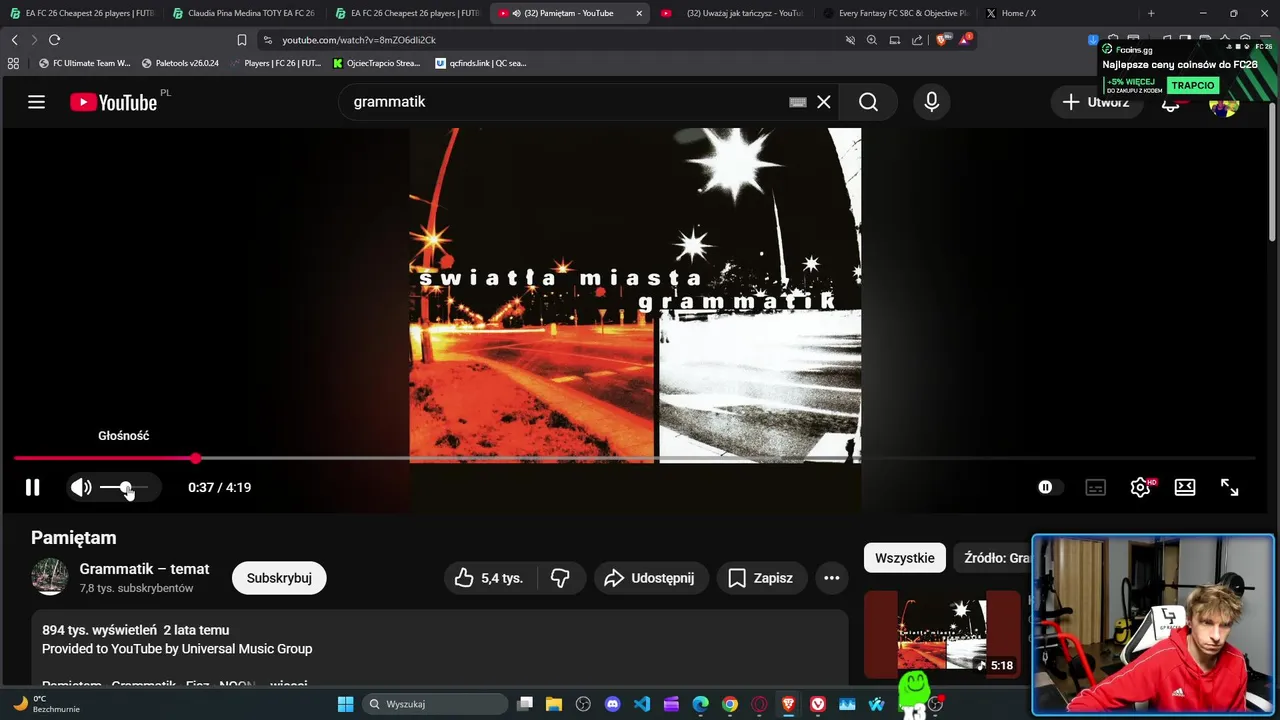Open a new browser tab

point(1151,13)
